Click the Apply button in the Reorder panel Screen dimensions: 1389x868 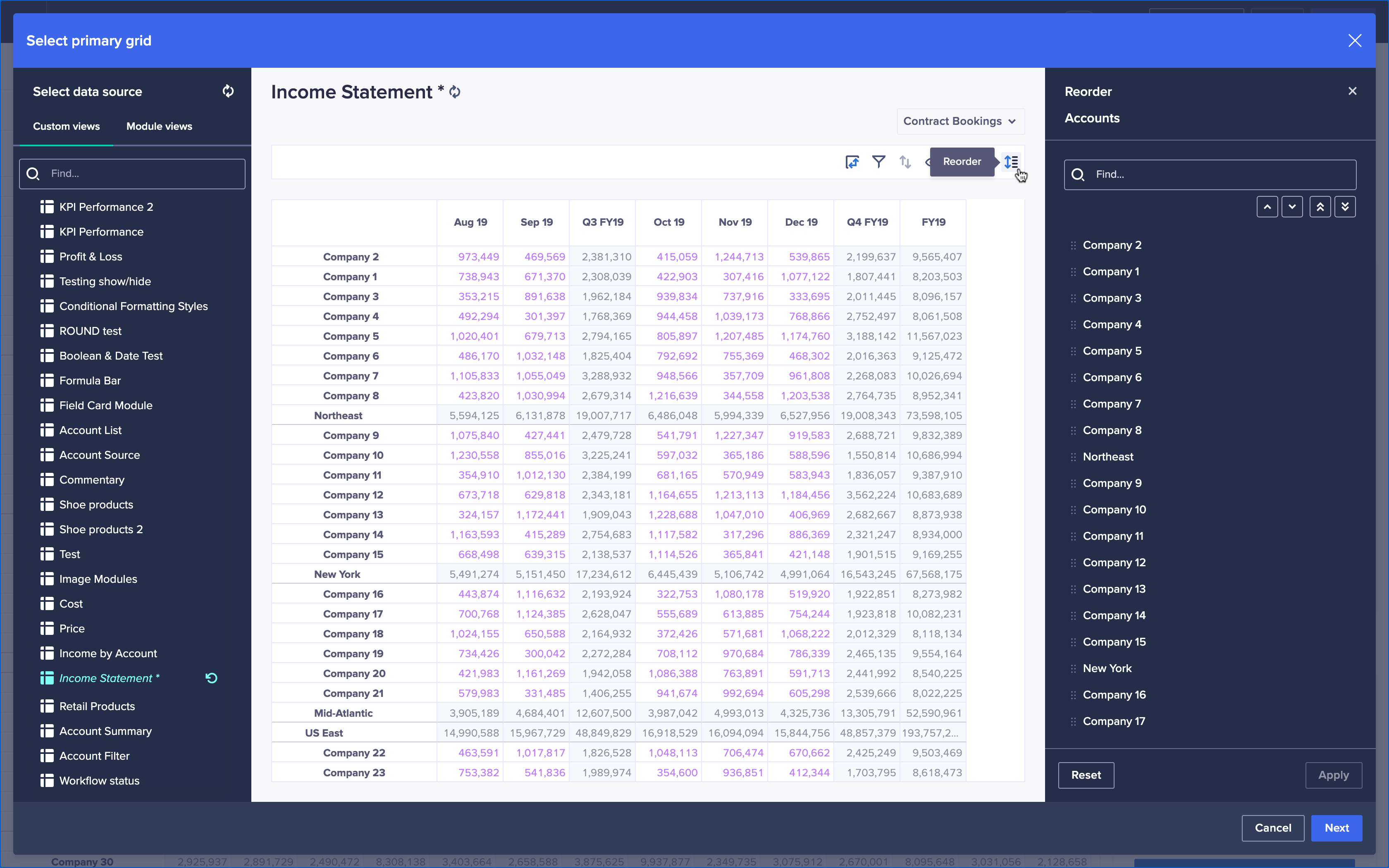1333,775
